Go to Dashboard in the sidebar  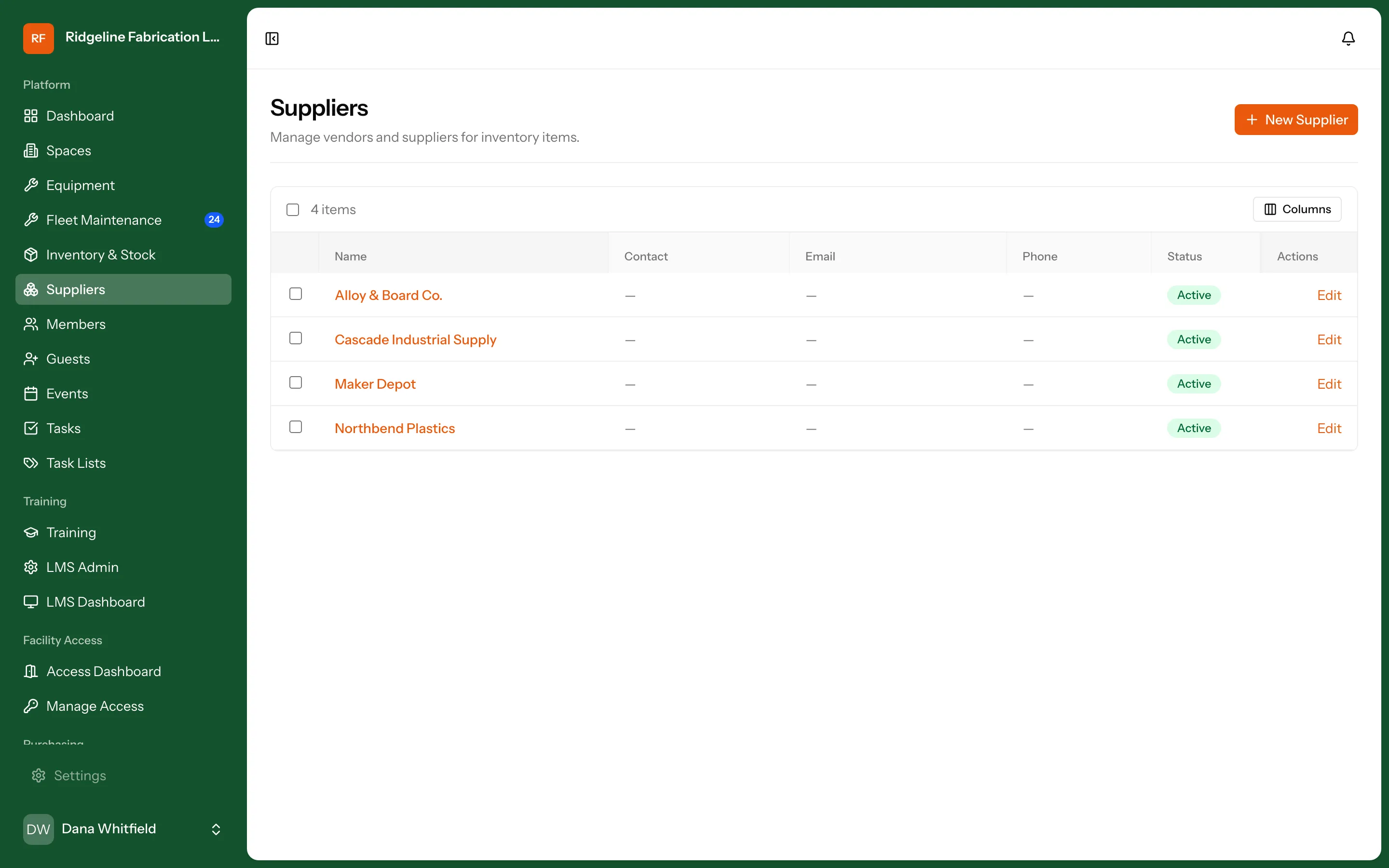click(x=123, y=116)
